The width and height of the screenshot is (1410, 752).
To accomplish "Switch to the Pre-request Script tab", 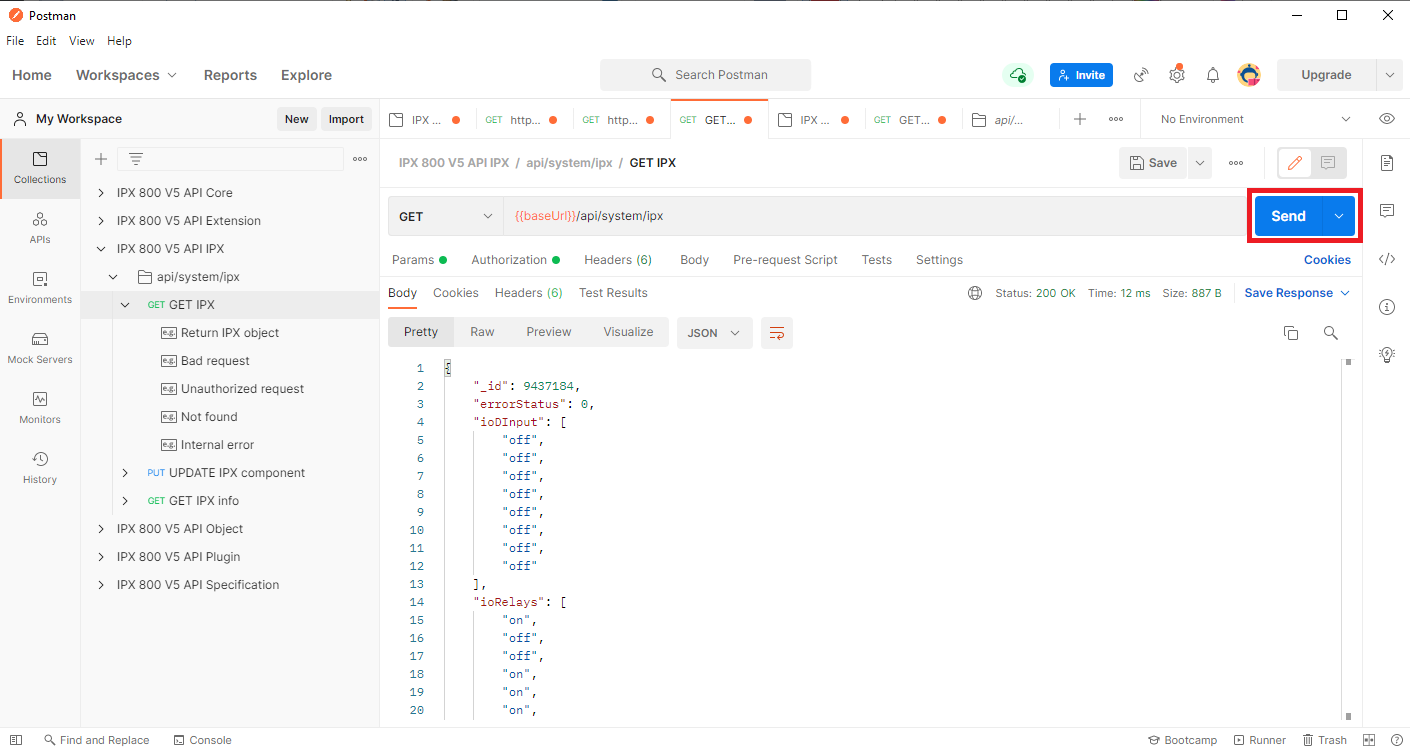I will [785, 260].
